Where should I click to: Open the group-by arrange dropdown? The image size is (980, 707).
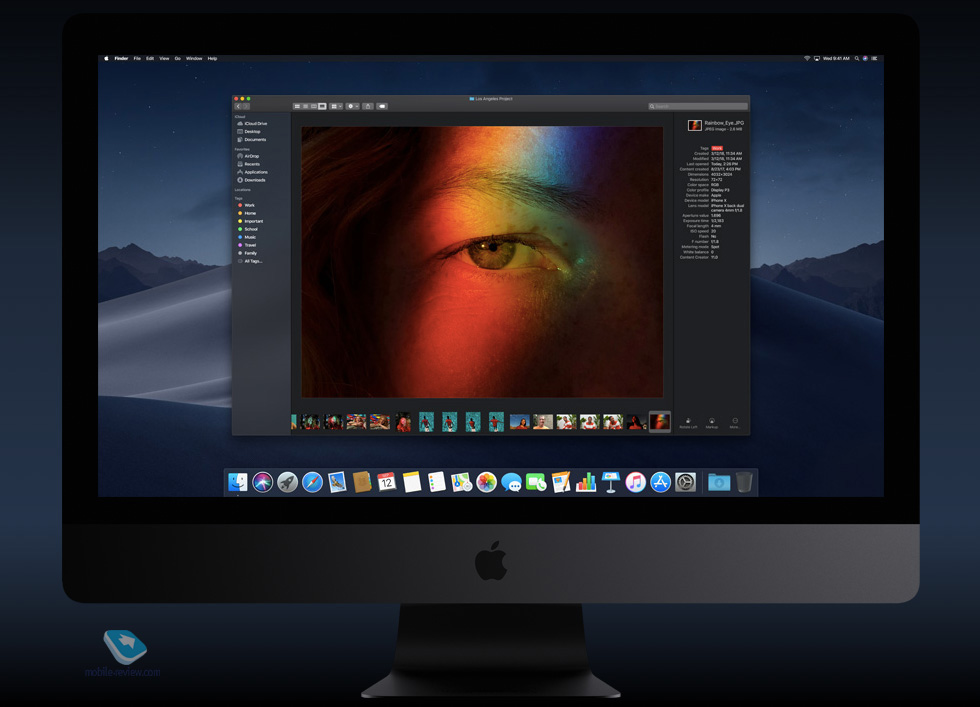tap(336, 106)
